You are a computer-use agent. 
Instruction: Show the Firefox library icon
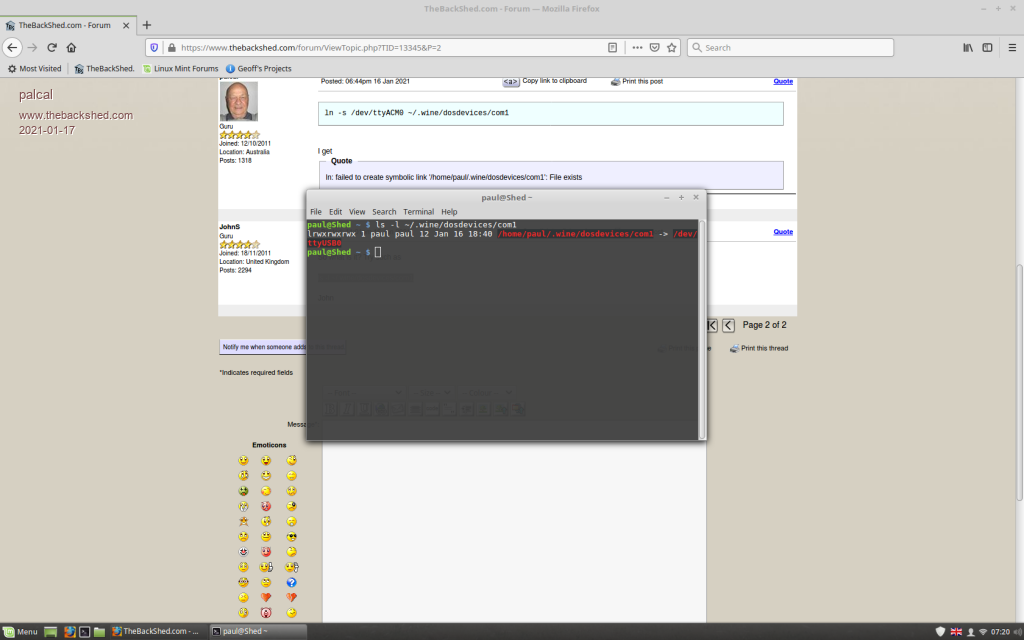point(968,47)
